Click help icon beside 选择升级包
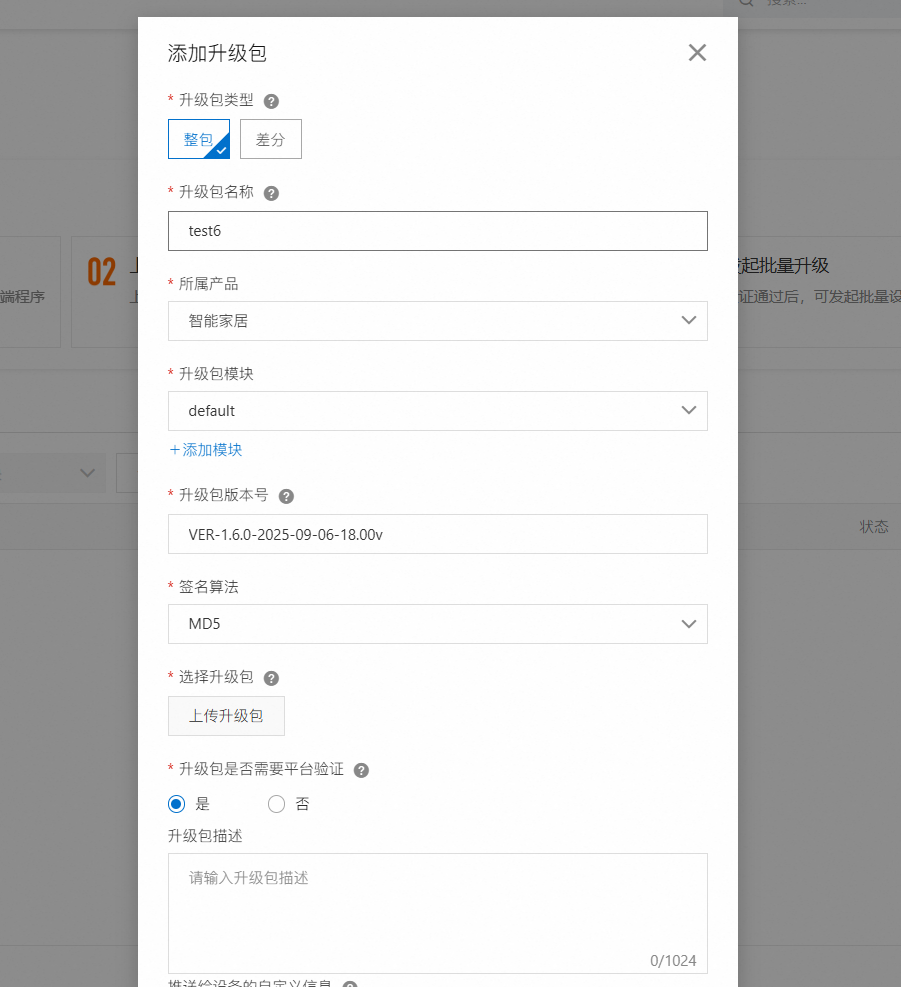Image resolution: width=901 pixels, height=987 pixels. pos(271,678)
